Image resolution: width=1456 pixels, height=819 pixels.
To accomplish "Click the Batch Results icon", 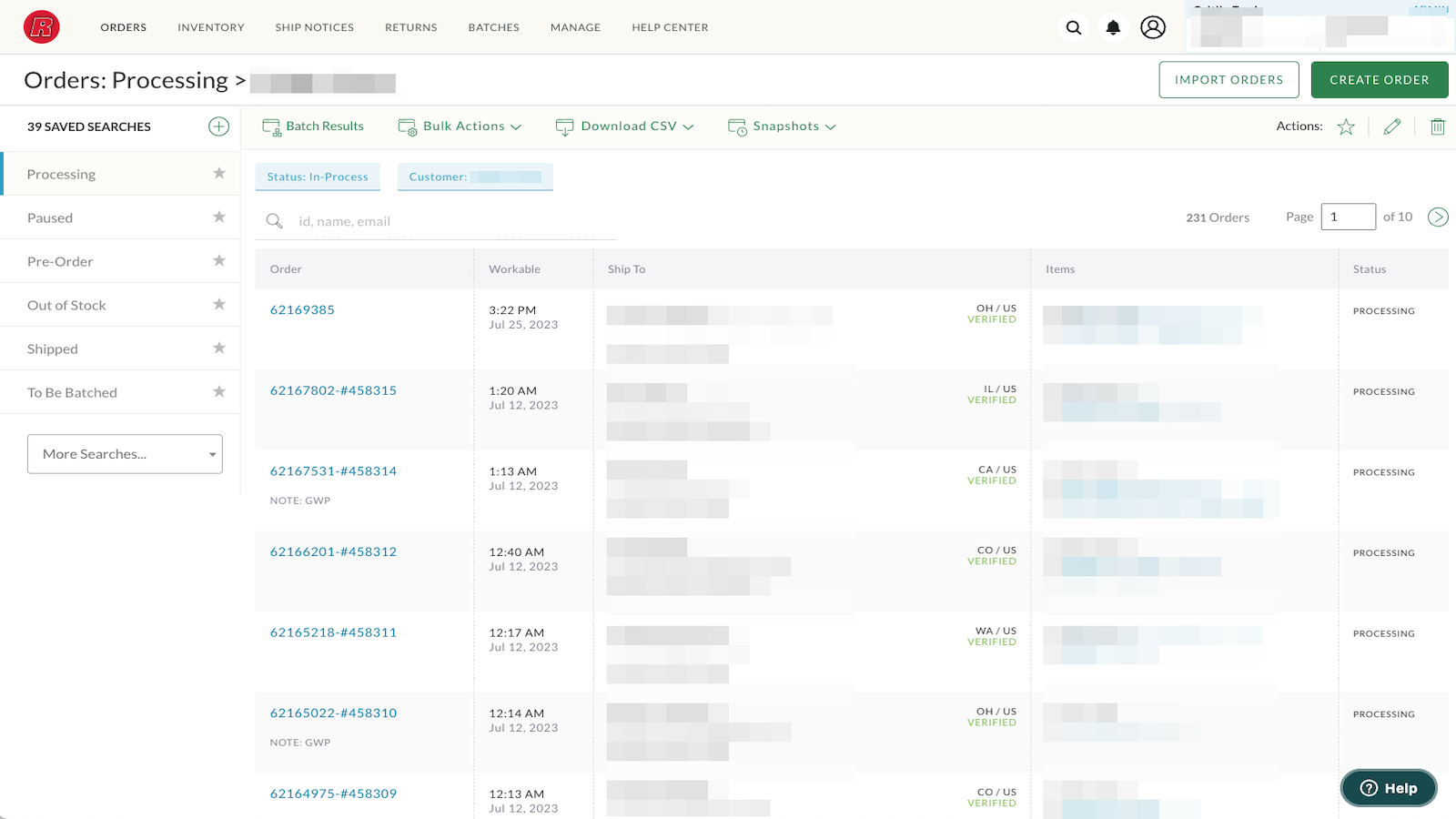I will point(270,126).
